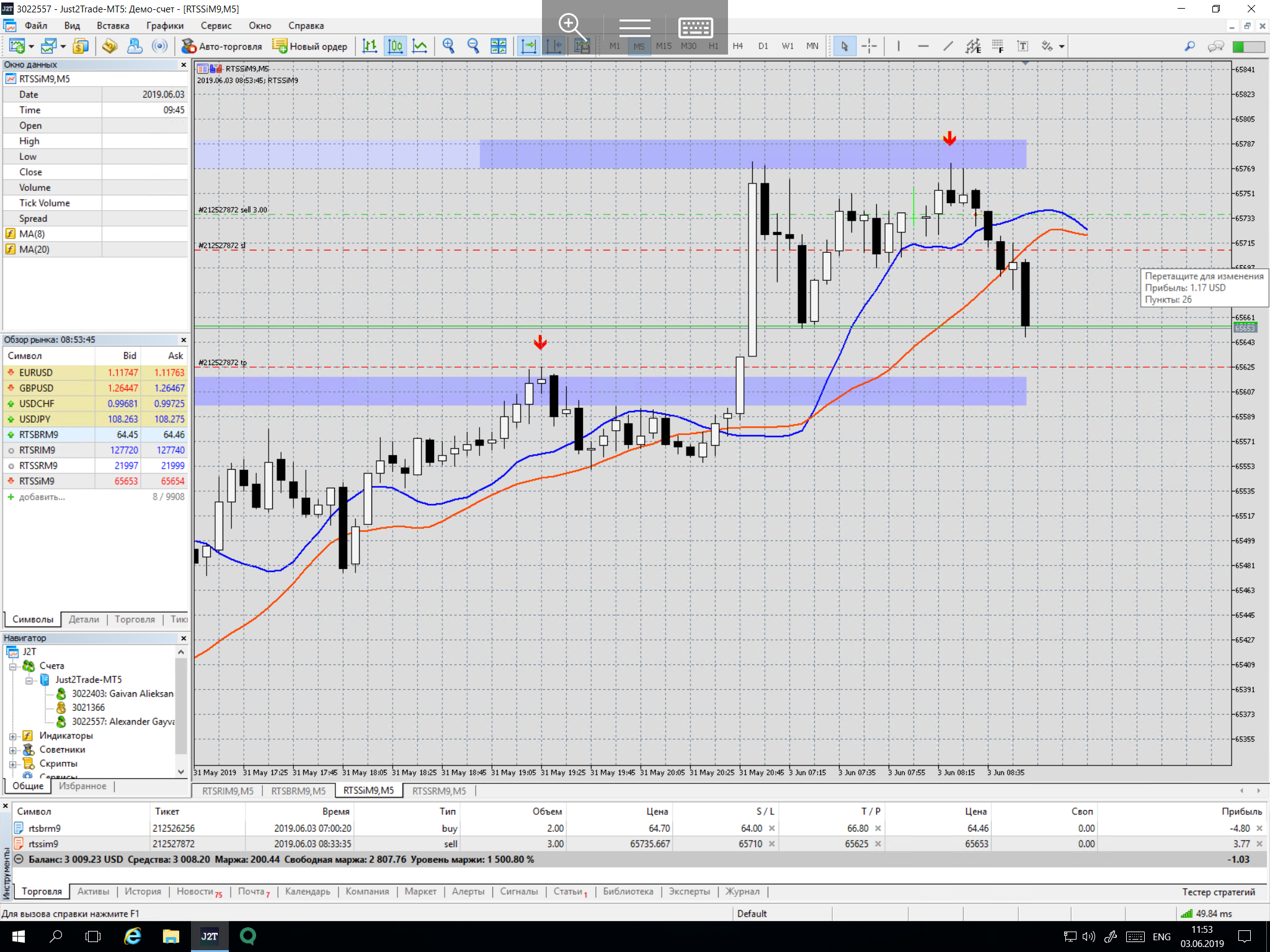Screen dimensions: 1270x952
Task: Open the tile windows layout icon
Action: [498, 46]
